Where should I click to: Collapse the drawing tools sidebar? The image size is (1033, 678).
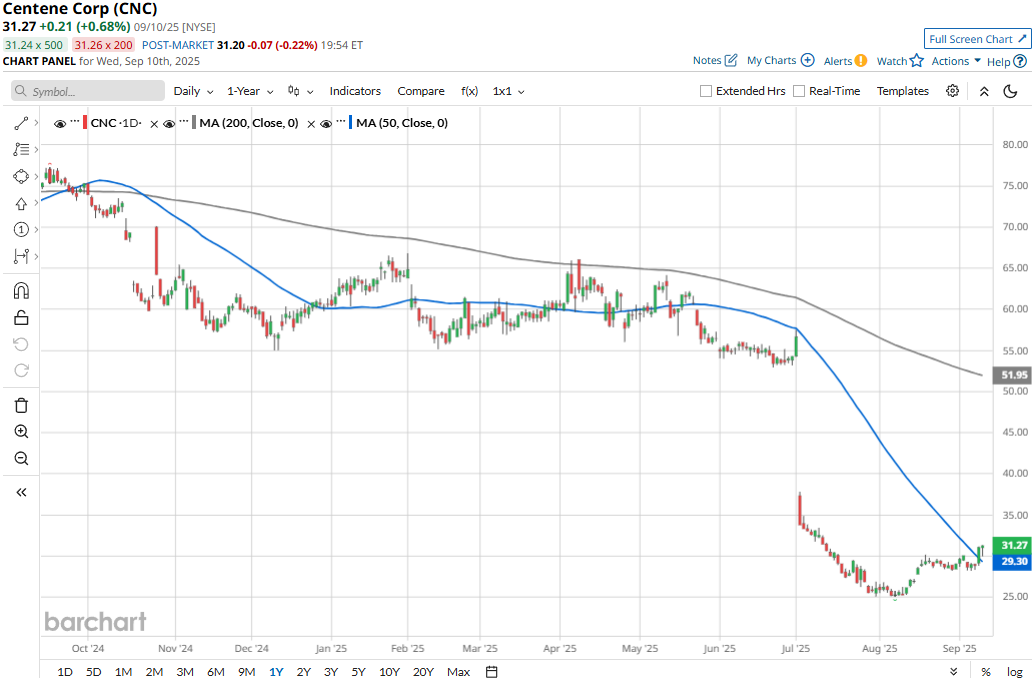[x=21, y=492]
